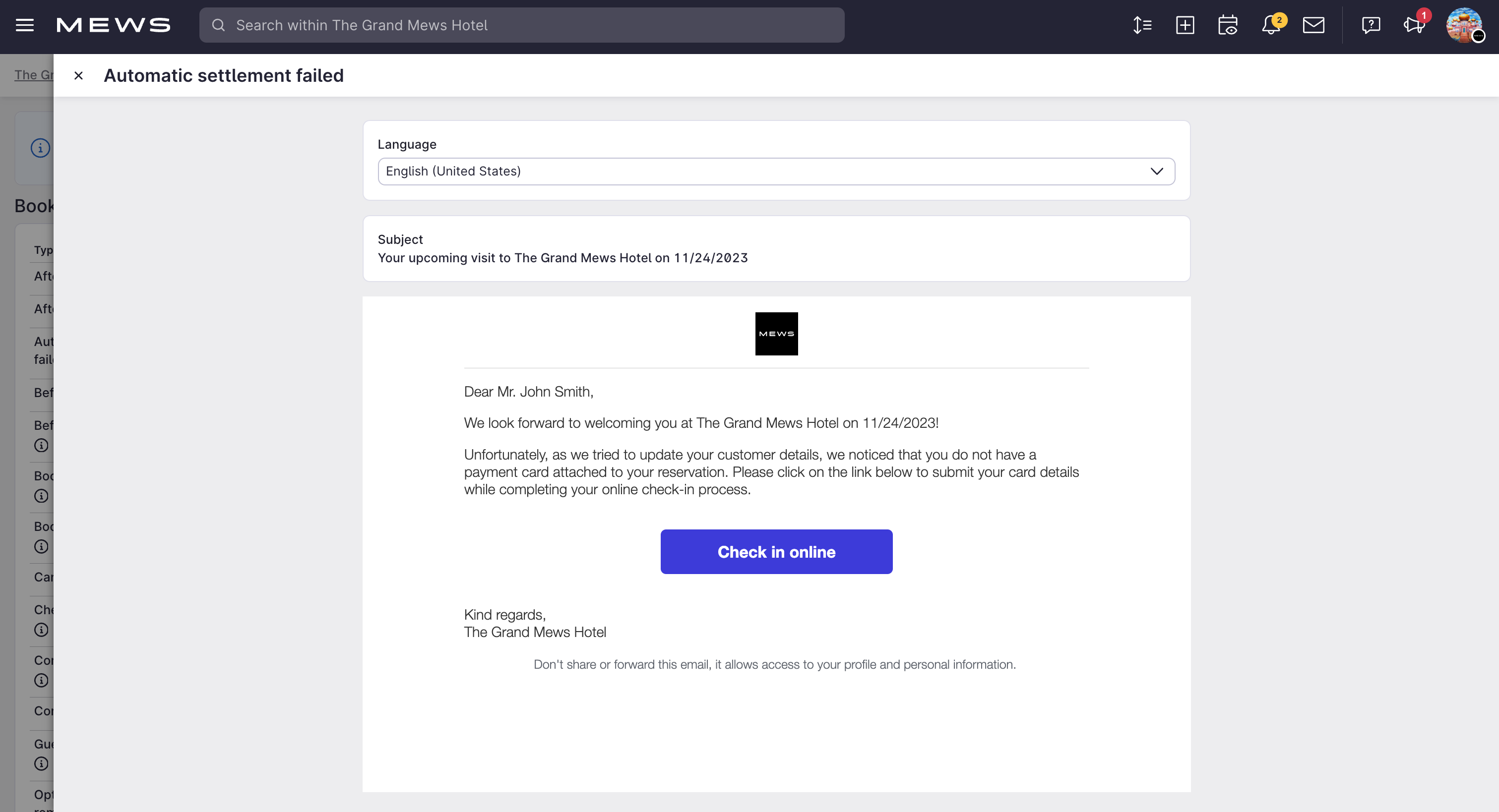Open the hamburger main menu
Screen dimensions: 1499x812
(24, 25)
